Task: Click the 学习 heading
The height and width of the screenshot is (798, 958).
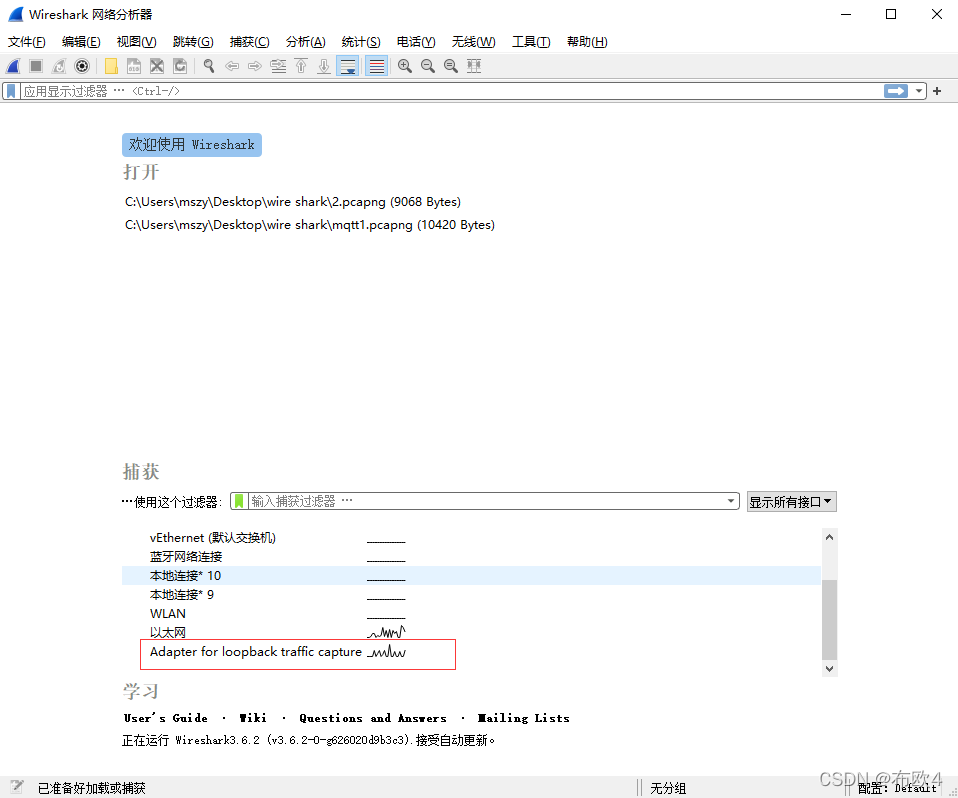Action: pyautogui.click(x=141, y=691)
